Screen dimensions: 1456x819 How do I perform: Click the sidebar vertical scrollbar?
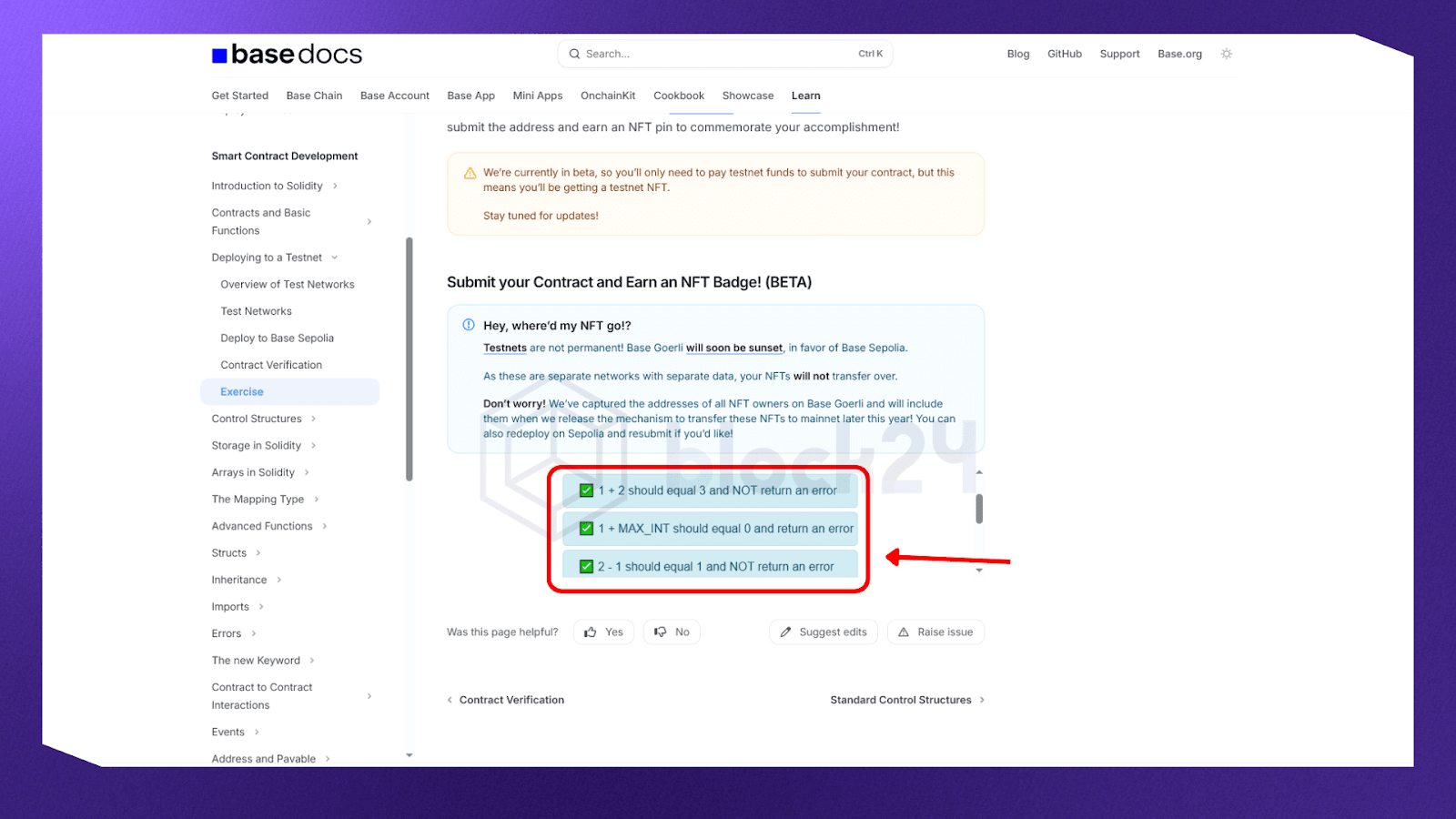[x=409, y=359]
